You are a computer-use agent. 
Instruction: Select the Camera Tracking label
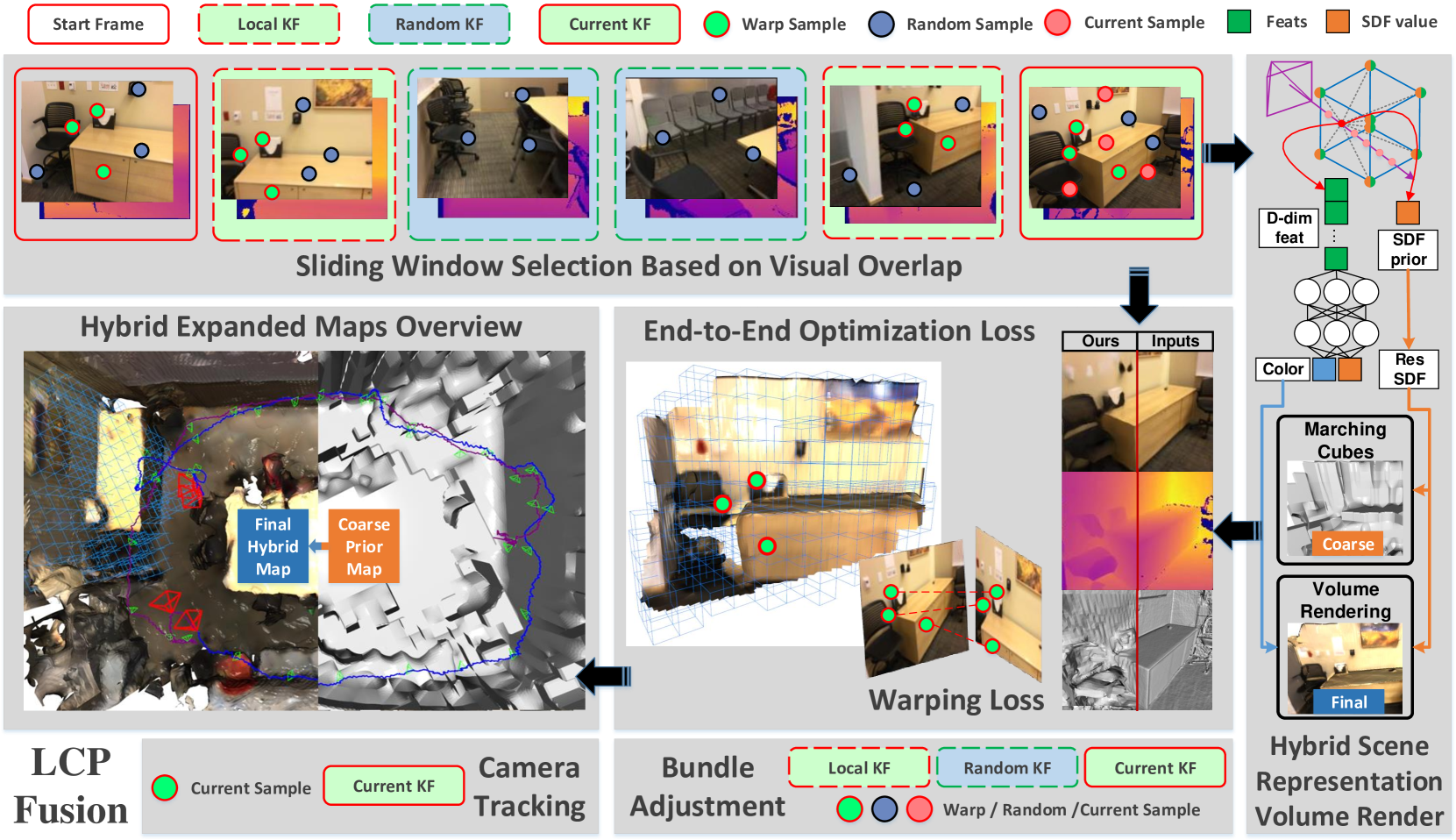(x=529, y=787)
